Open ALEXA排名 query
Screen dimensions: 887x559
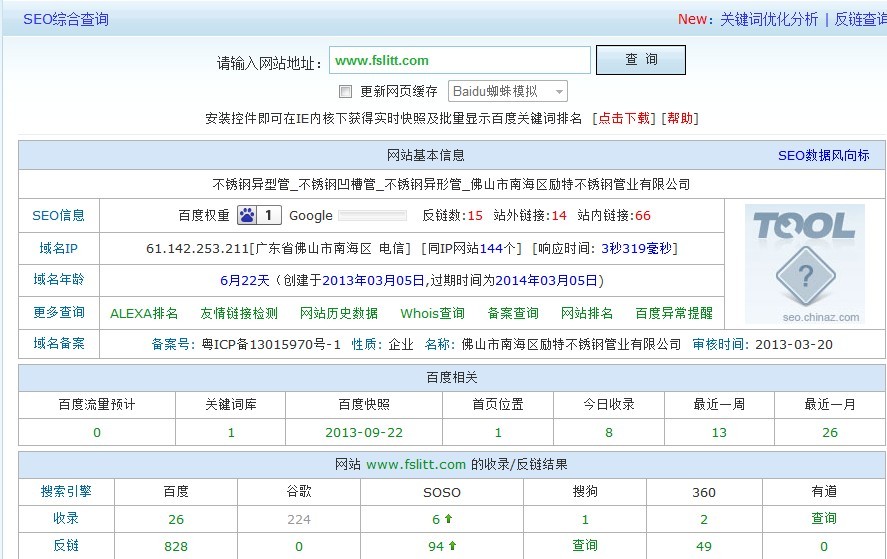[x=144, y=313]
